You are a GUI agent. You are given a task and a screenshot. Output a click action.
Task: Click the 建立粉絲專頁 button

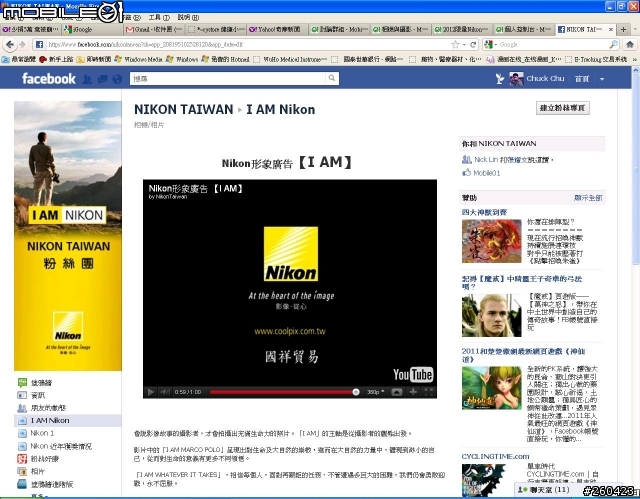tap(562, 108)
